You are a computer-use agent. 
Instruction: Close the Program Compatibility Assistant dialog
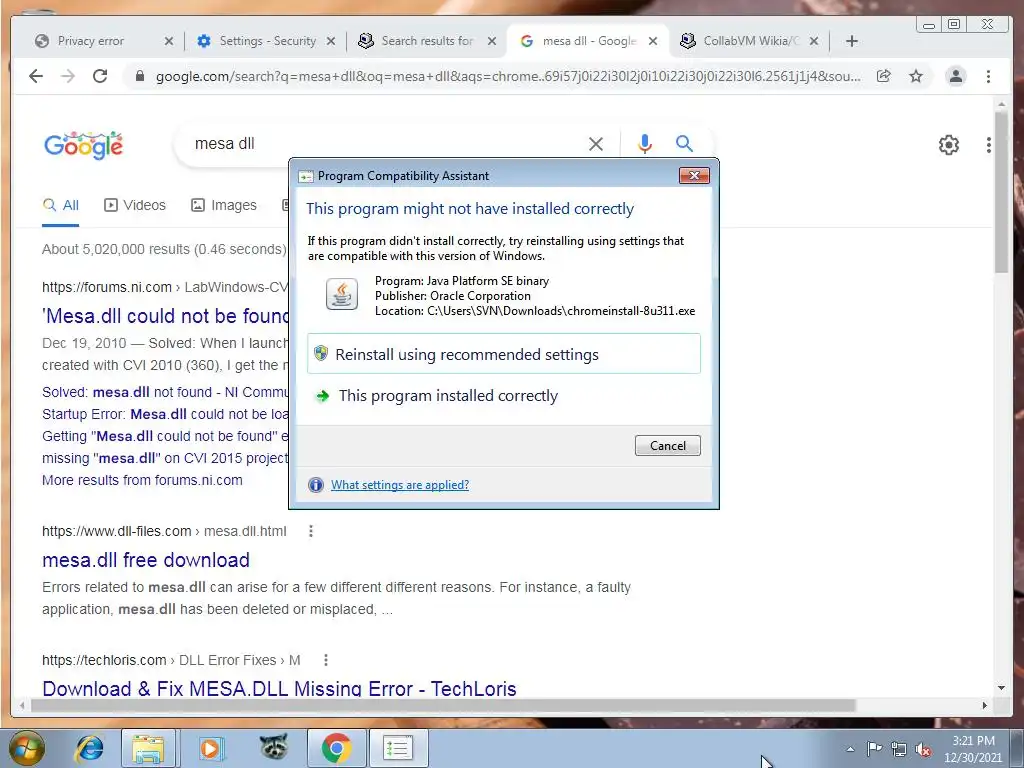click(x=694, y=175)
